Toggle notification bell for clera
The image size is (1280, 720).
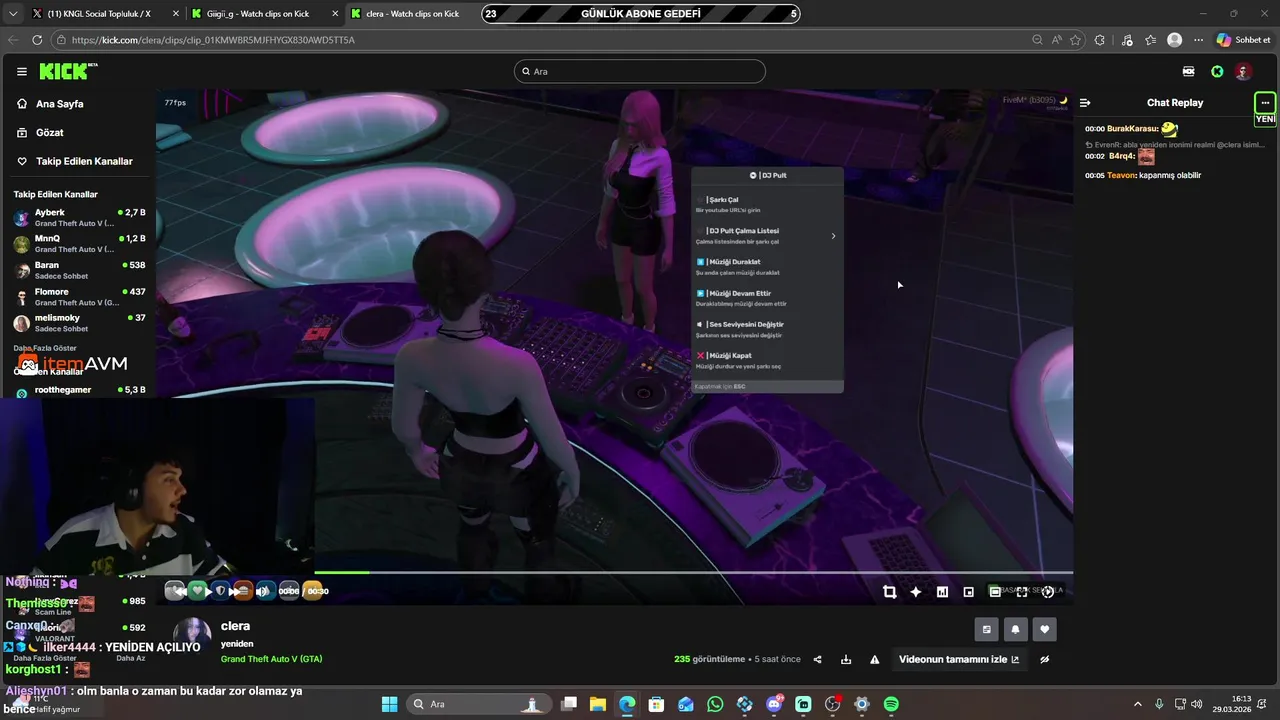1016,629
